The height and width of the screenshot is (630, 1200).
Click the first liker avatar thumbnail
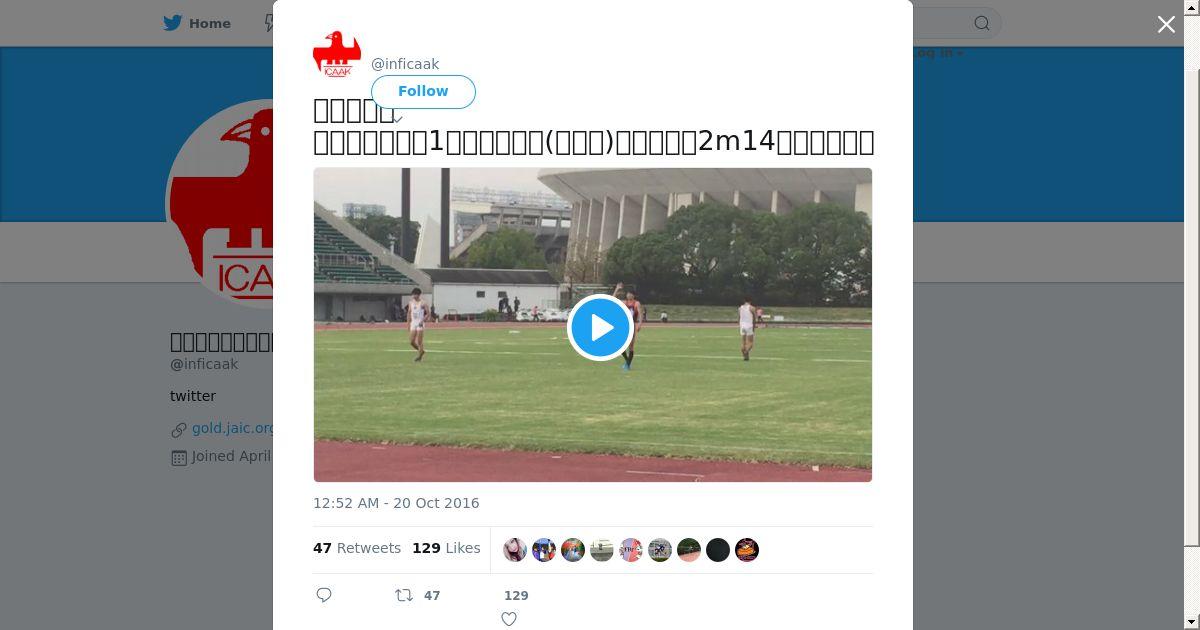[x=515, y=550]
